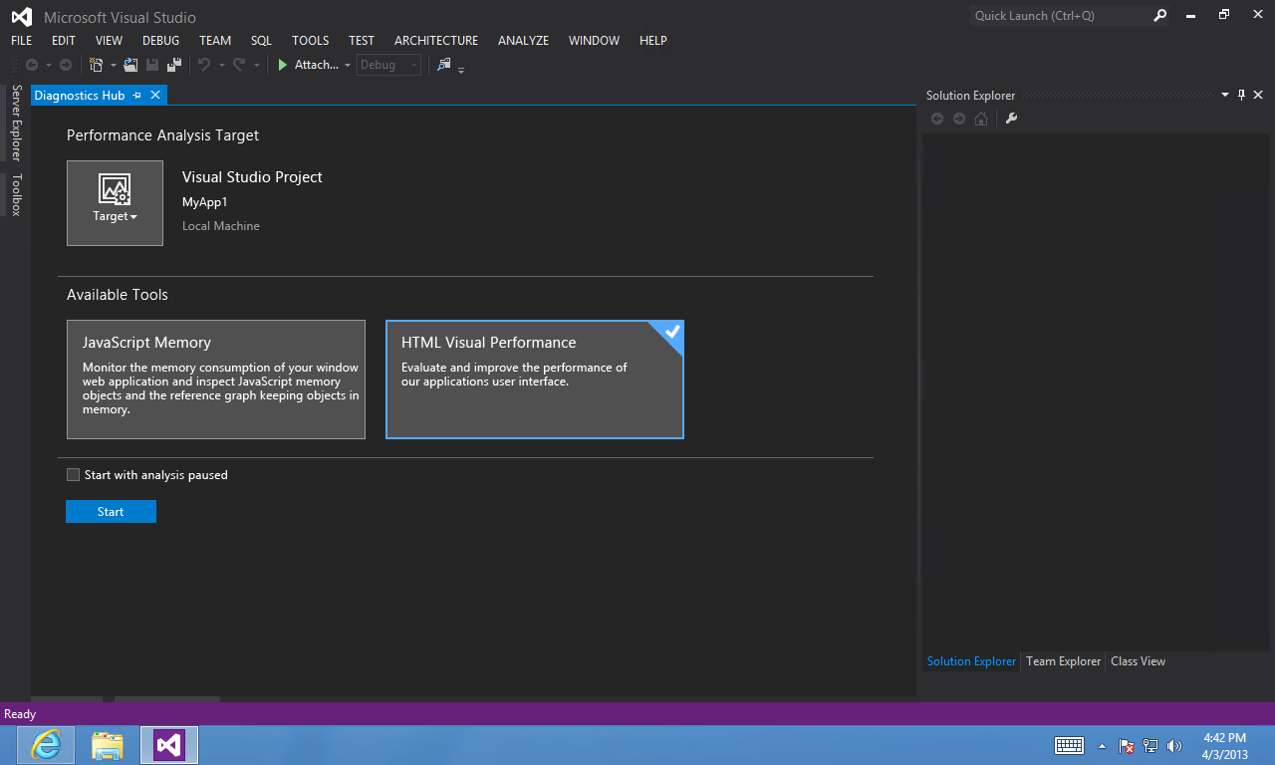Open Internet Explorer from the taskbar
1275x765 pixels.
pos(46,745)
